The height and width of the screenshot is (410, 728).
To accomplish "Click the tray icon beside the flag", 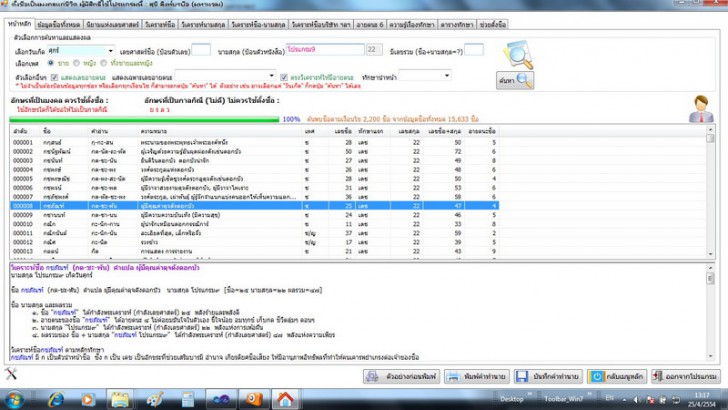I will (x=663, y=400).
